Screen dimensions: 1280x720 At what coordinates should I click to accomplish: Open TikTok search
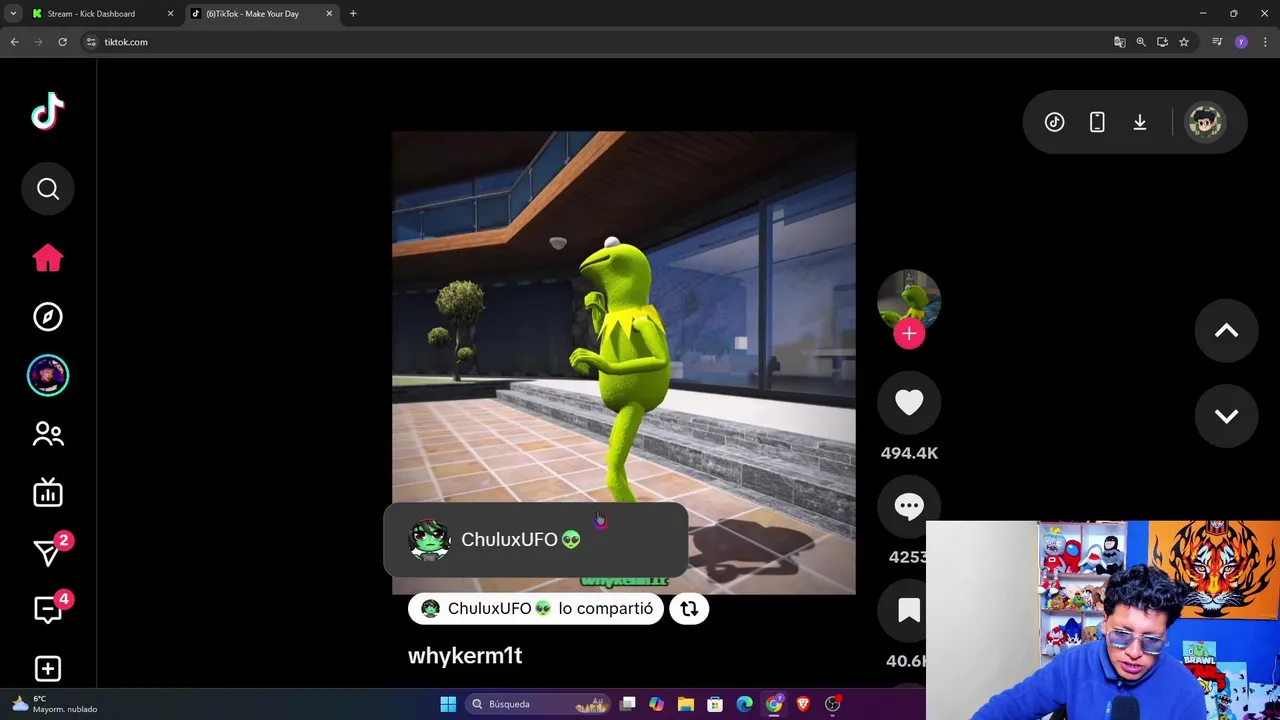point(48,189)
